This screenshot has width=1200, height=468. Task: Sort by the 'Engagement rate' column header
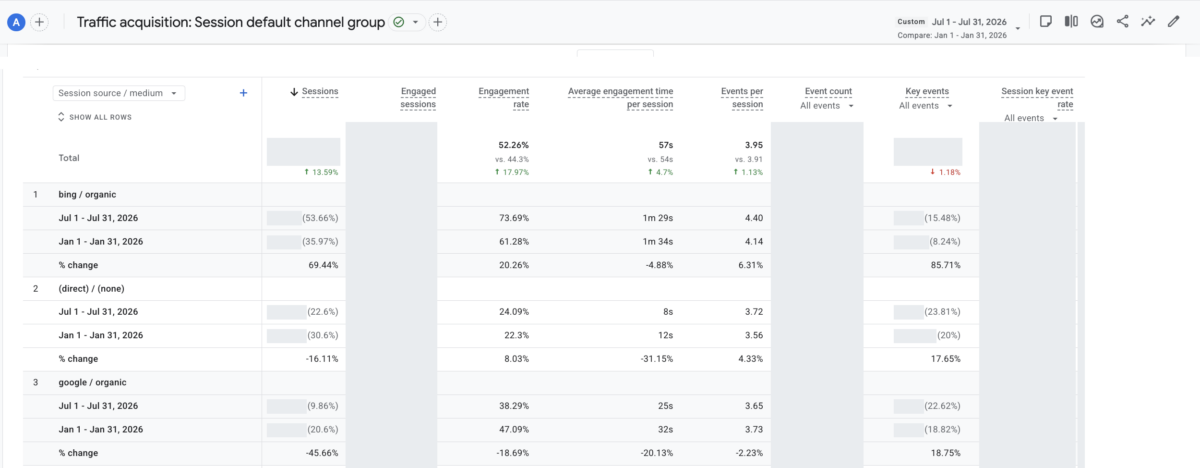pos(503,98)
